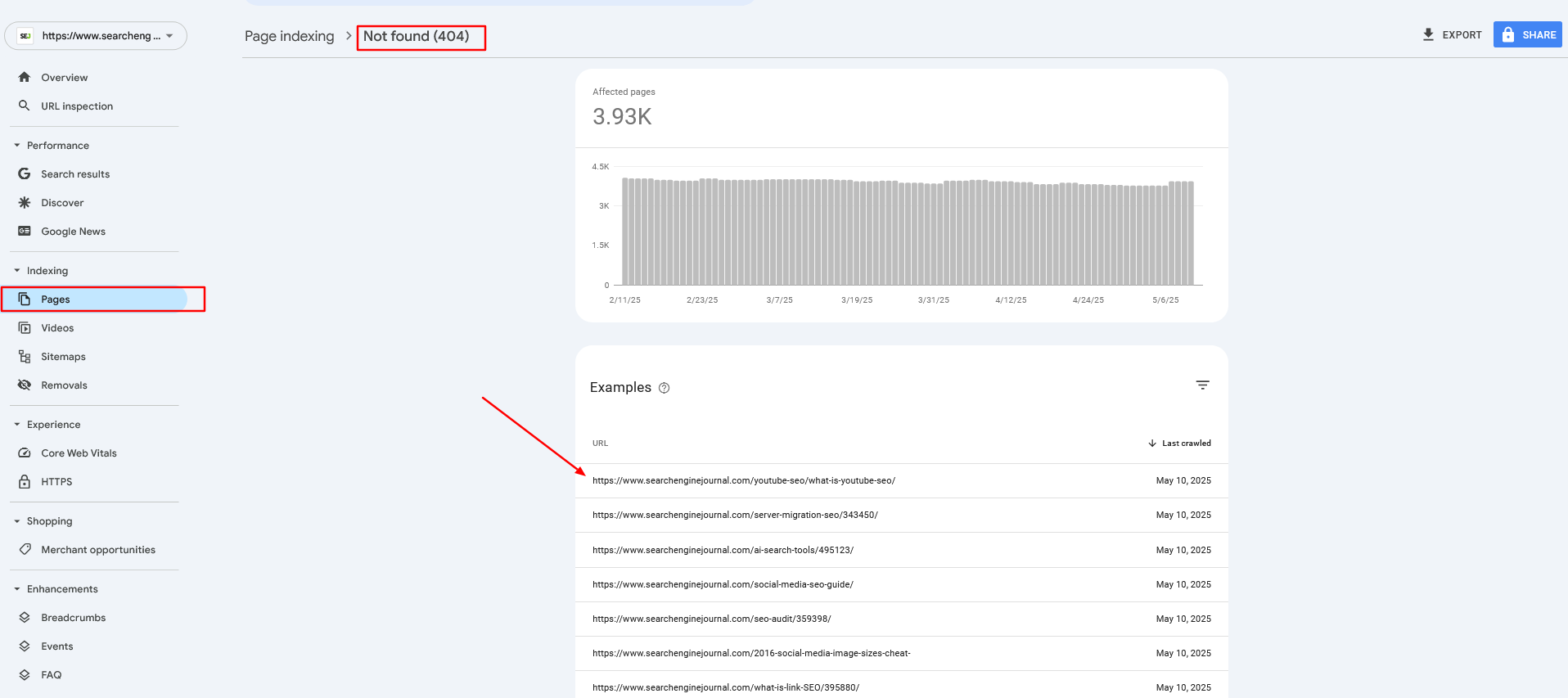The height and width of the screenshot is (698, 1568).
Task: Click the download icon beside Export
Action: click(x=1428, y=34)
